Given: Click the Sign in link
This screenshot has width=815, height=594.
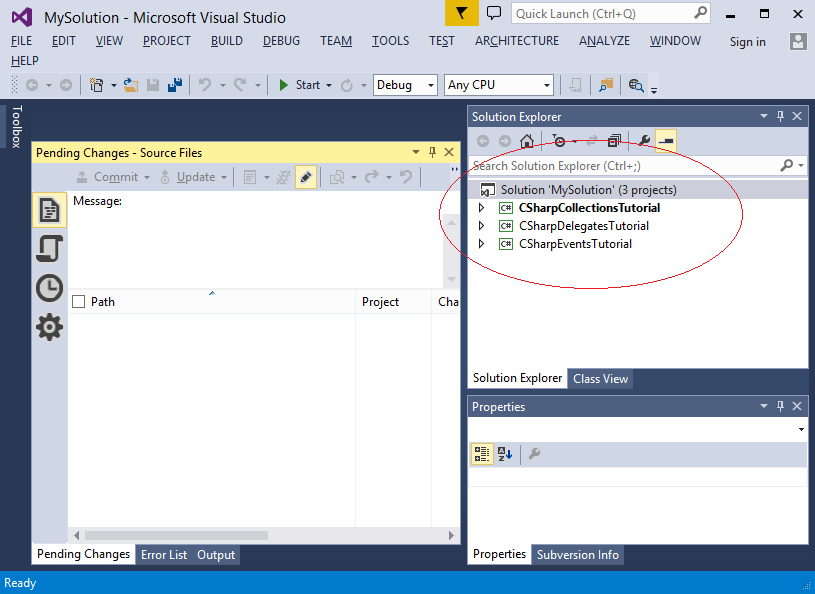Looking at the screenshot, I should [x=747, y=42].
